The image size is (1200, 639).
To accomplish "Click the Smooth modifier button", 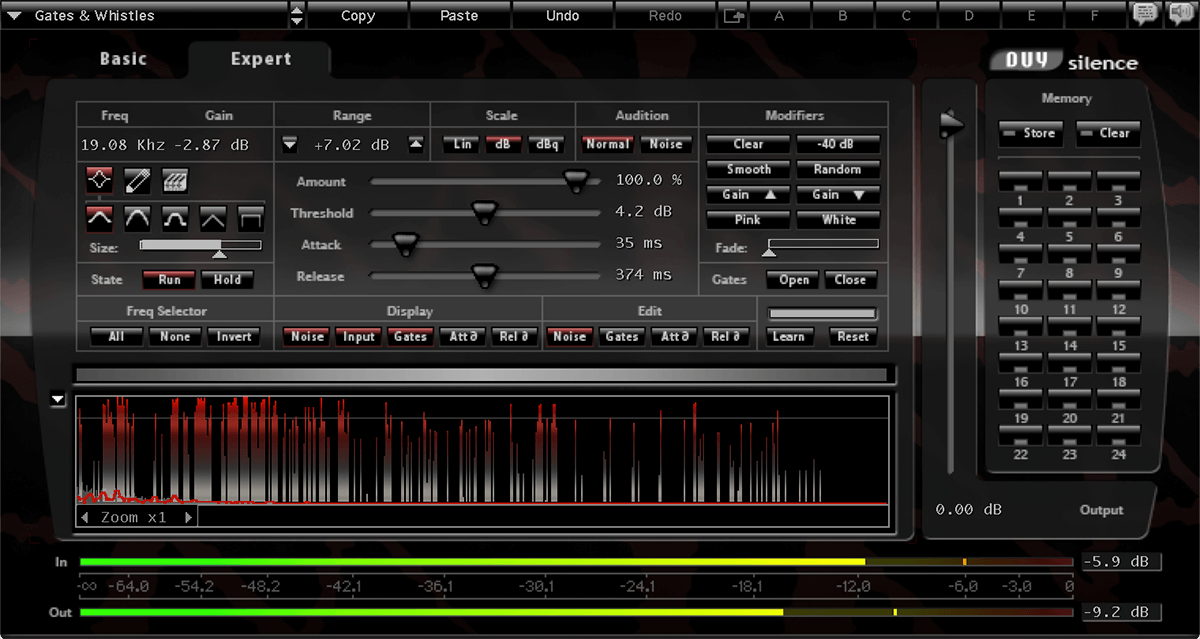I will [x=748, y=170].
